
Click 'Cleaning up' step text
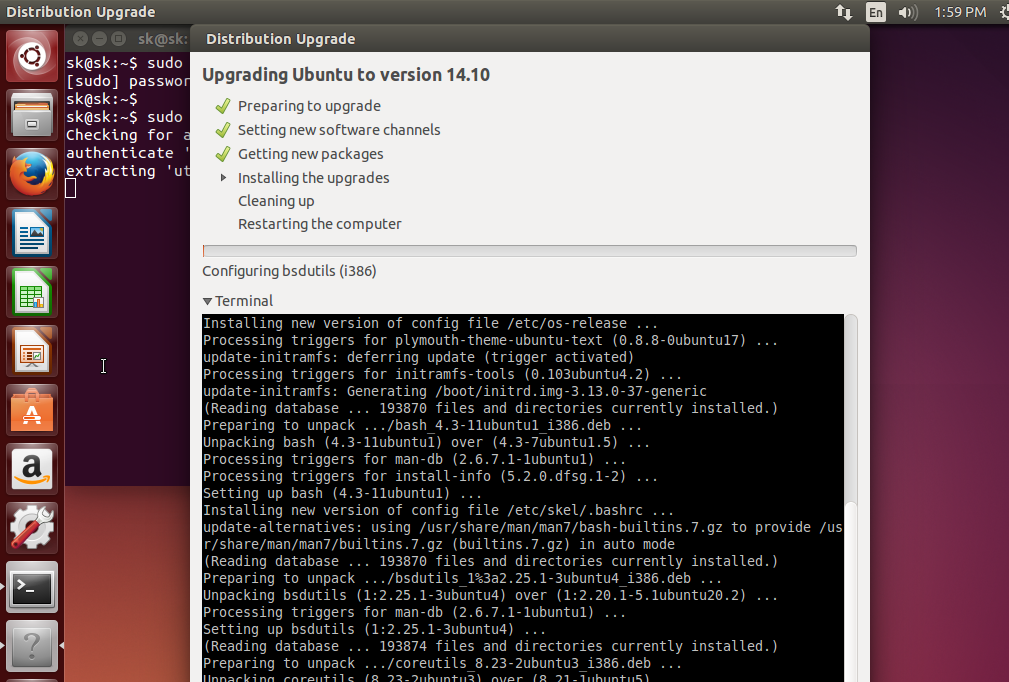coord(276,201)
